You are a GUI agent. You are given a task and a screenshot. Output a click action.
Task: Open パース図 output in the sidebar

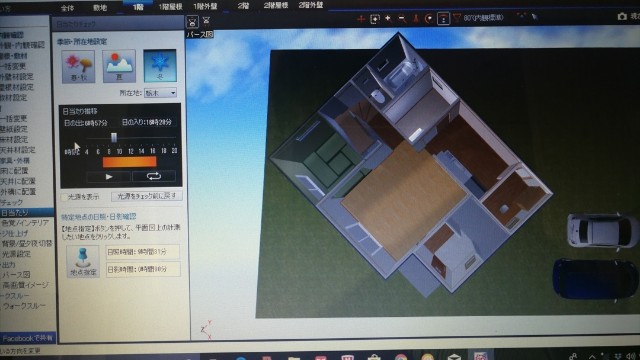pos(16,275)
